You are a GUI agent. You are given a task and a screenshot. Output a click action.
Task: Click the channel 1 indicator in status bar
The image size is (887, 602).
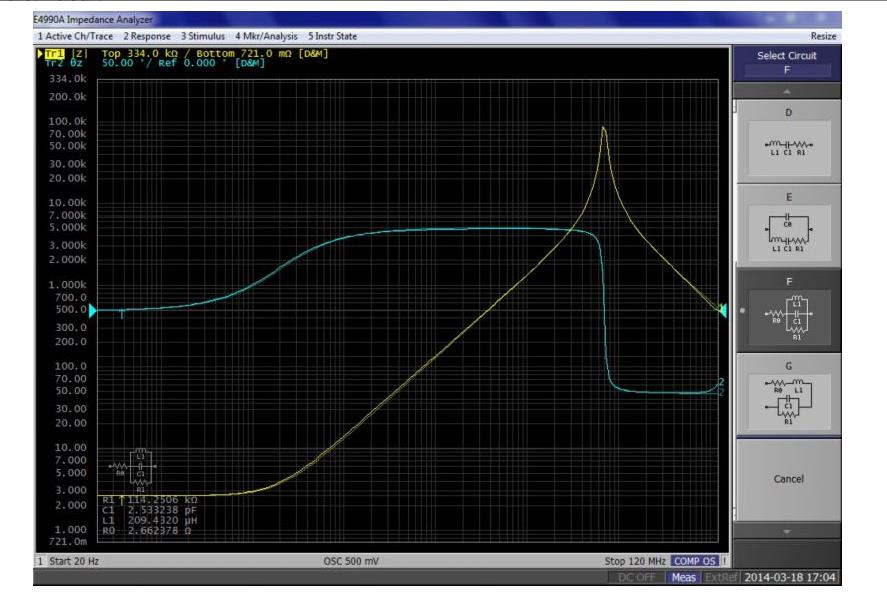[x=40, y=561]
